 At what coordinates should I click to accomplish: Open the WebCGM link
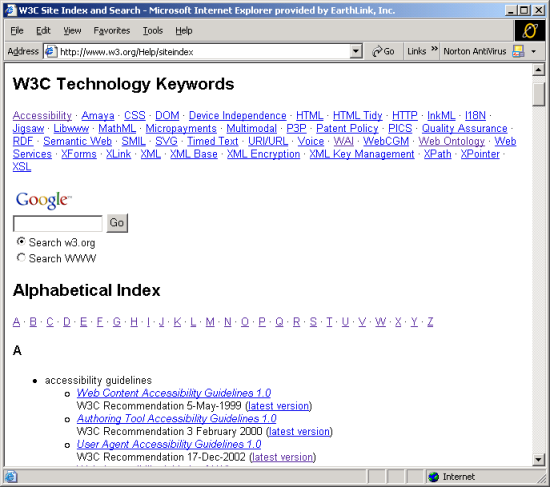[386, 141]
